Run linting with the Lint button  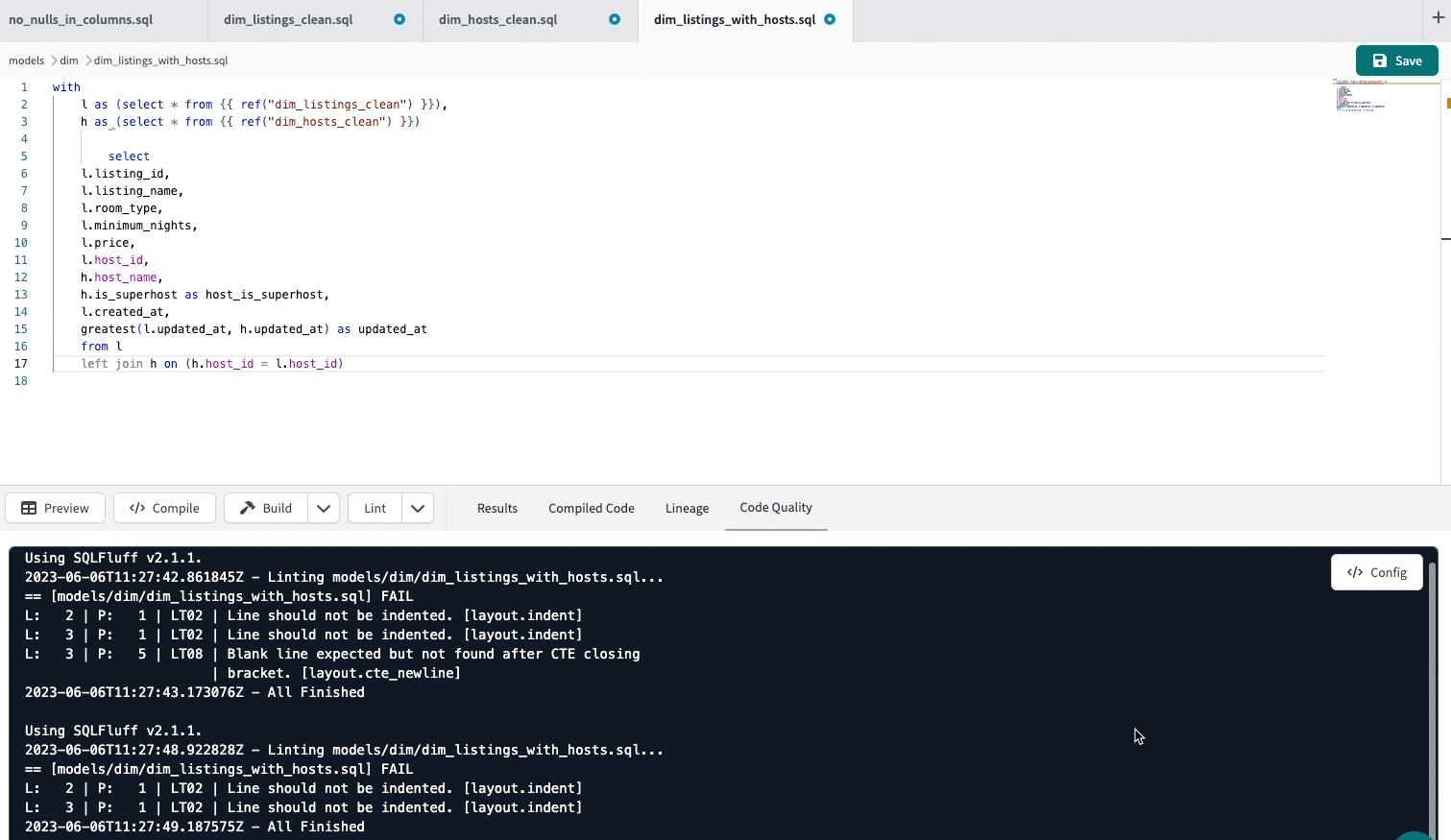click(x=374, y=508)
